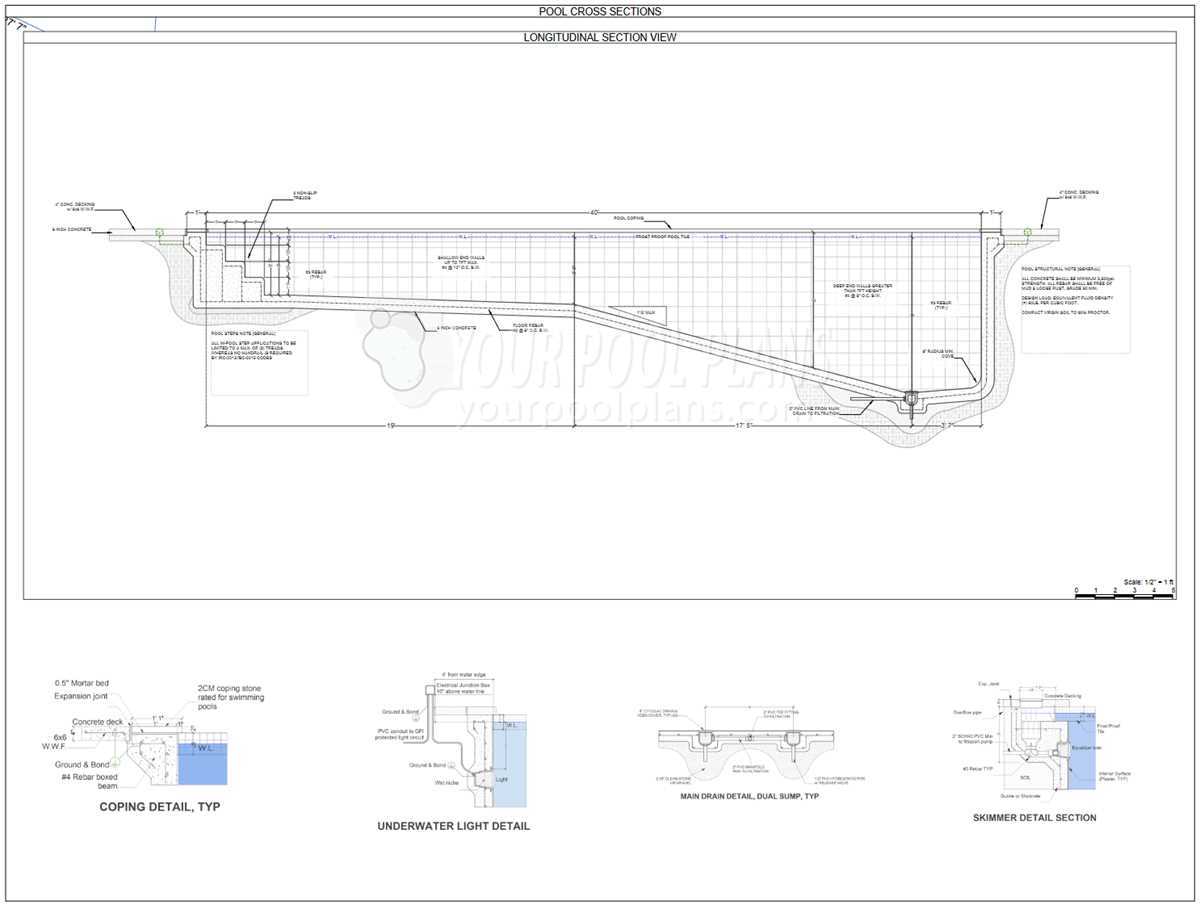The width and height of the screenshot is (1200, 905).
Task: Click the '2CM coping stone' note
Action: (231, 697)
